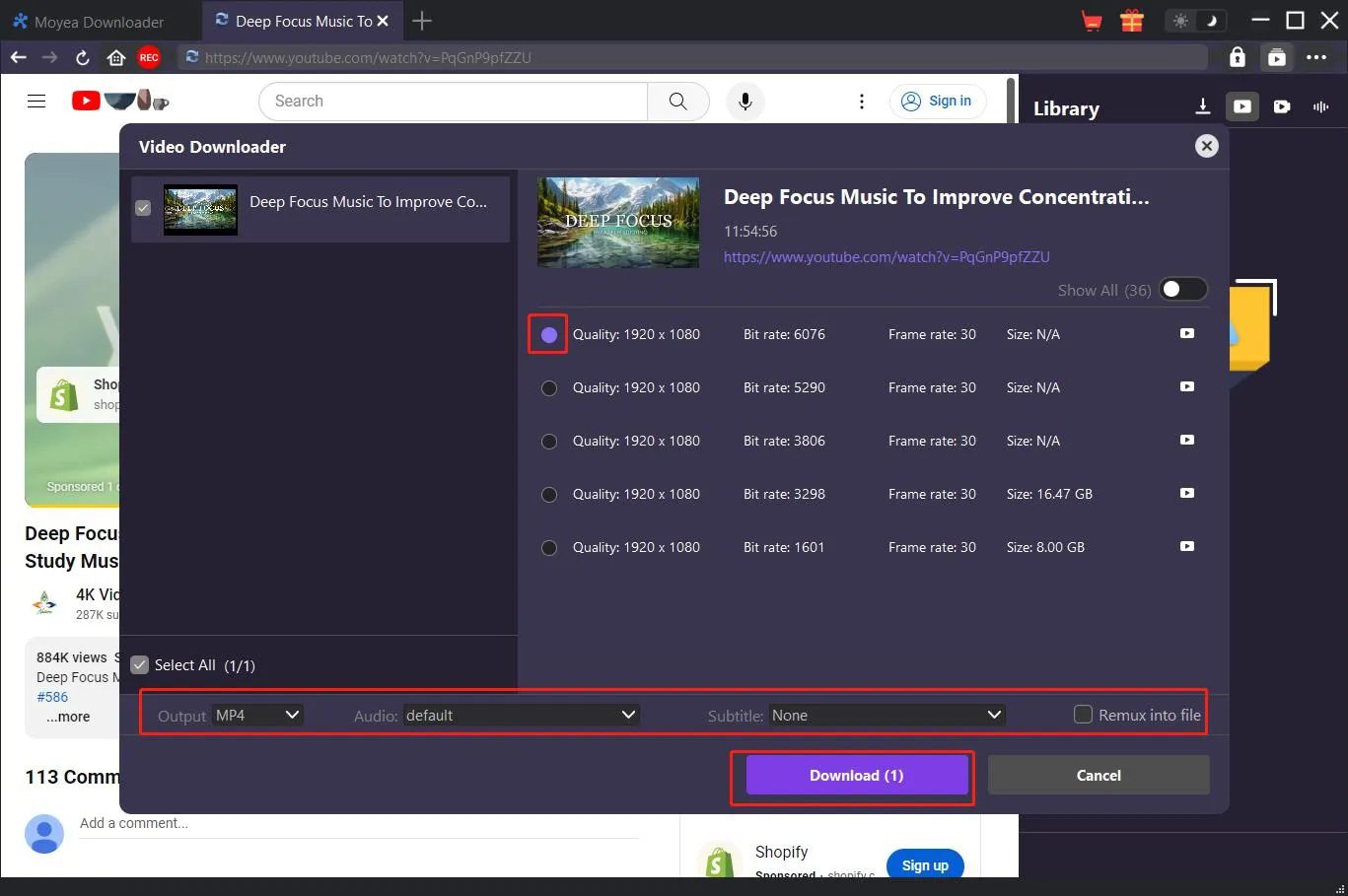Toggle the Show All (36) switch
1348x896 pixels.
(1181, 290)
